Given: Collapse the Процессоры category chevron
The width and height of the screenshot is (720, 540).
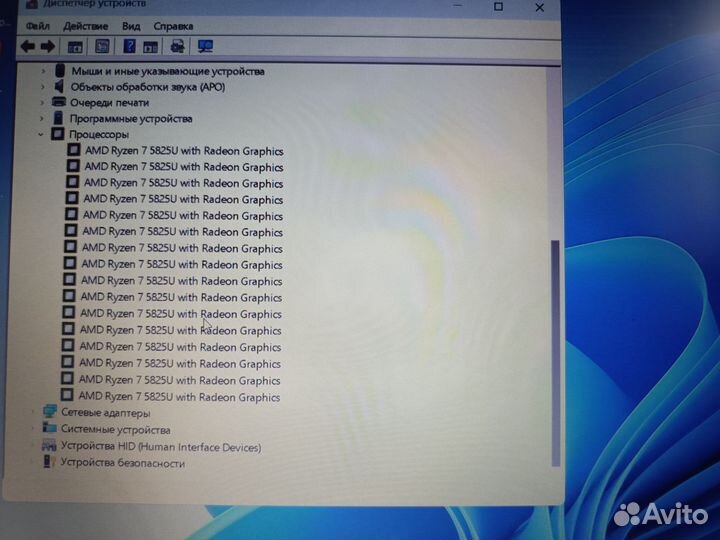Looking at the screenshot, I should [x=40, y=134].
